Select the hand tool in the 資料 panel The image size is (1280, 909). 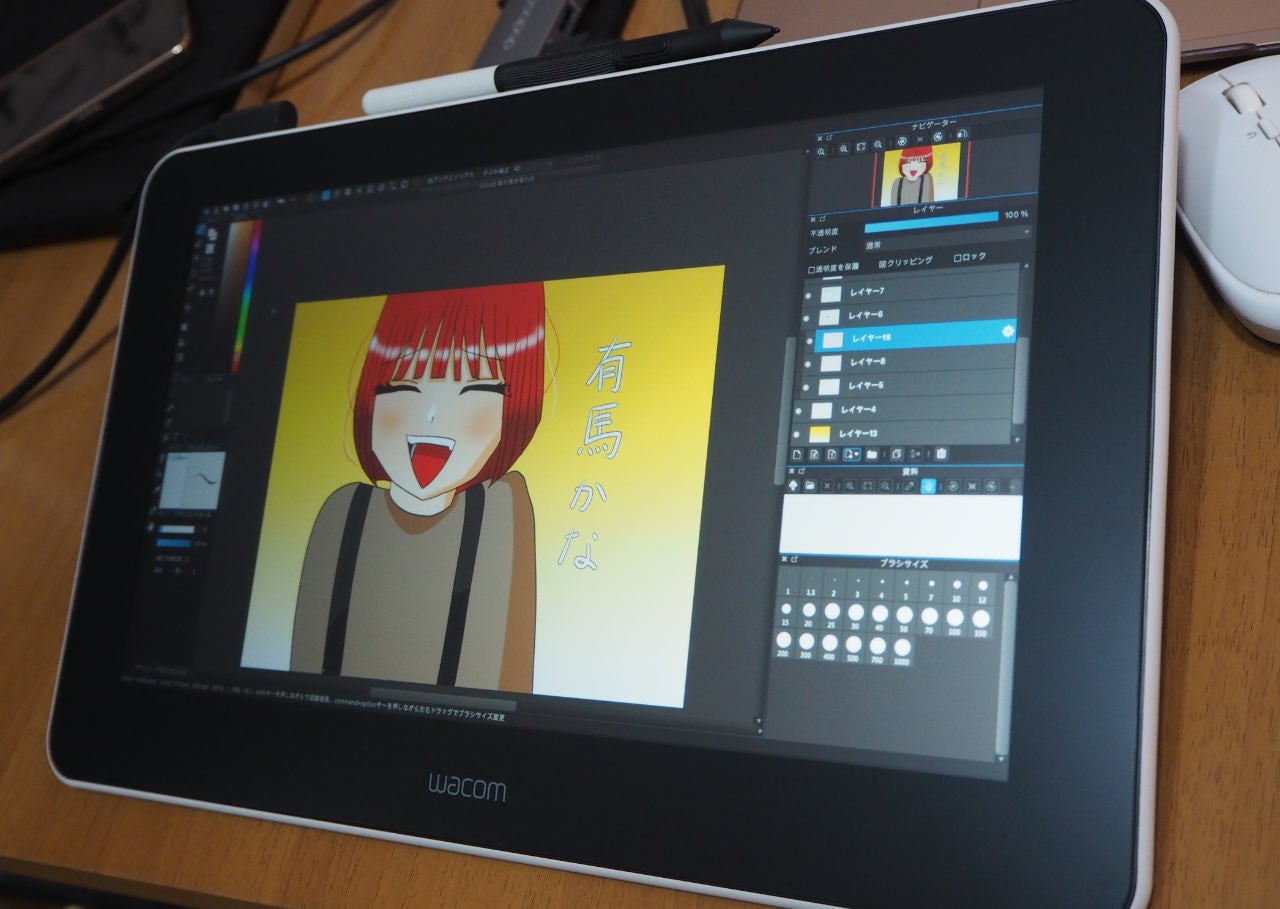(927, 486)
